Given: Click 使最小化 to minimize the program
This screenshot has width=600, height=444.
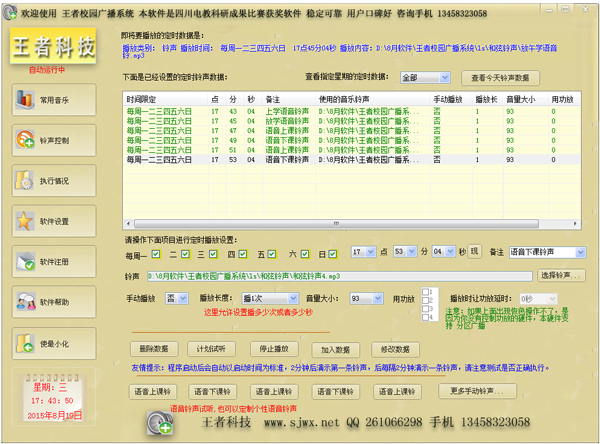Looking at the screenshot, I should point(50,344).
